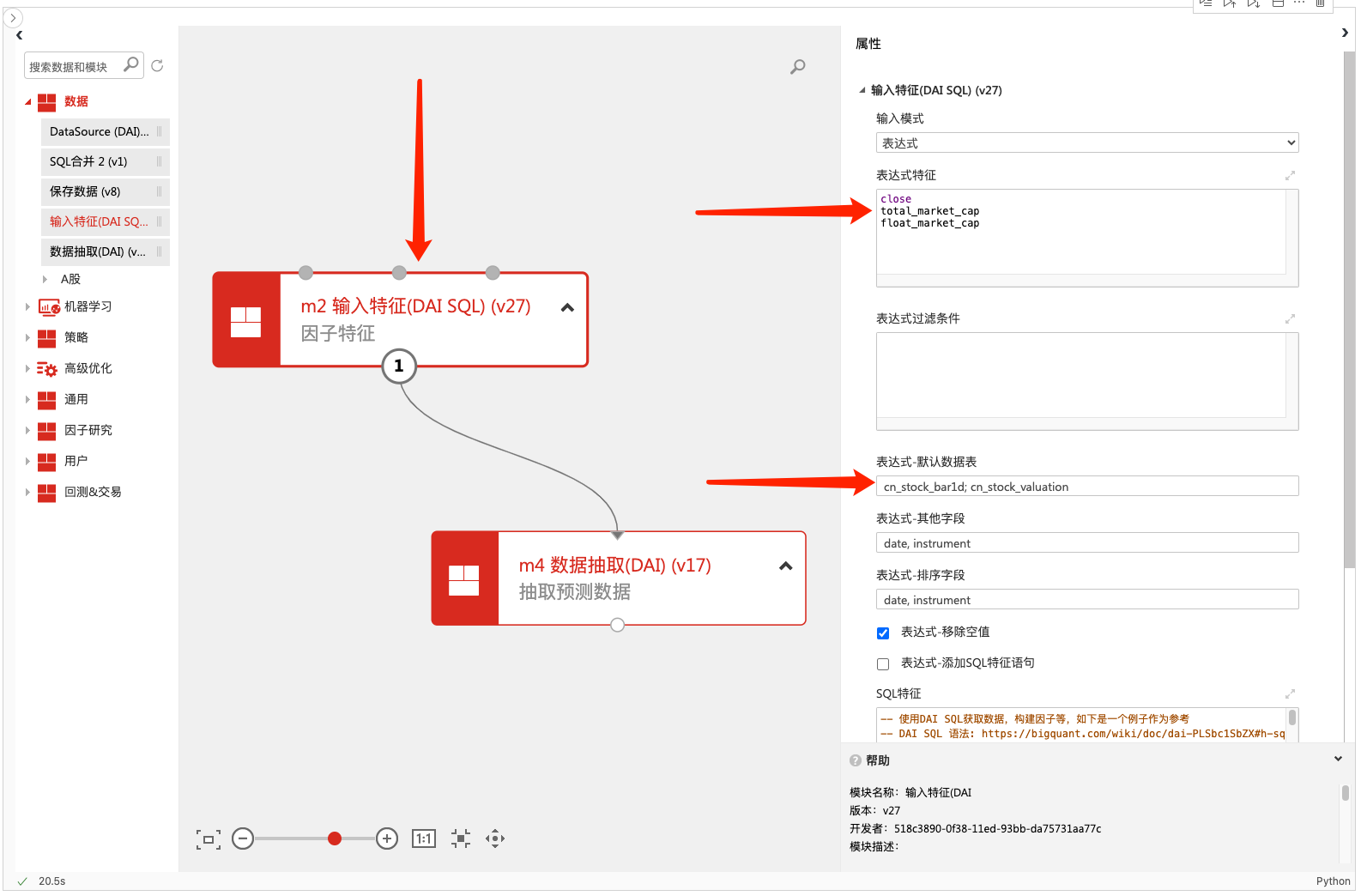
Task: Open the 输入模式 dropdown
Action: coord(1086,143)
